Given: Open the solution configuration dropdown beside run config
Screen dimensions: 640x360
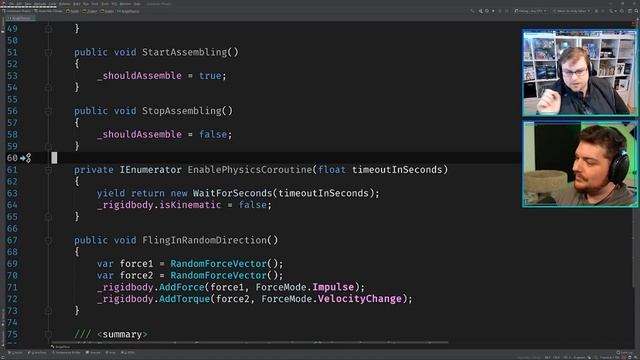Looking at the screenshot, I should coord(531,11).
